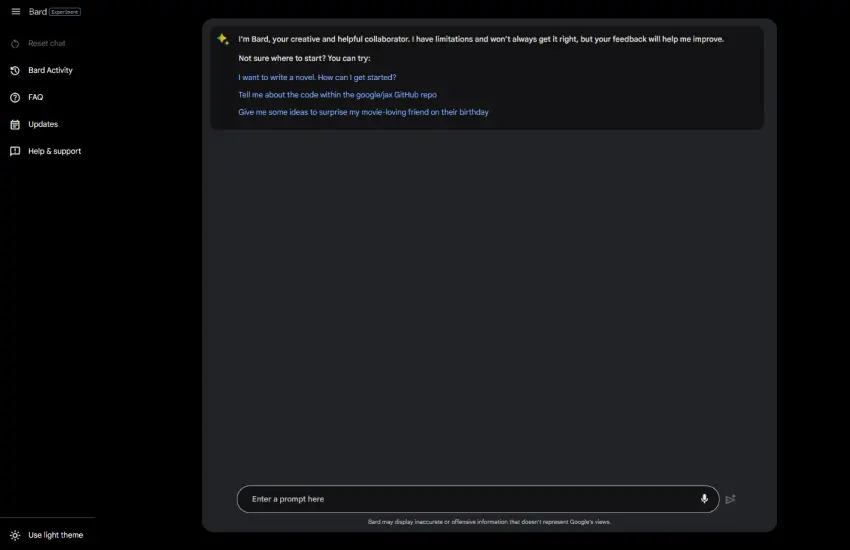Click the Bard title text
Screen dimensions: 850x550
tap(38, 12)
